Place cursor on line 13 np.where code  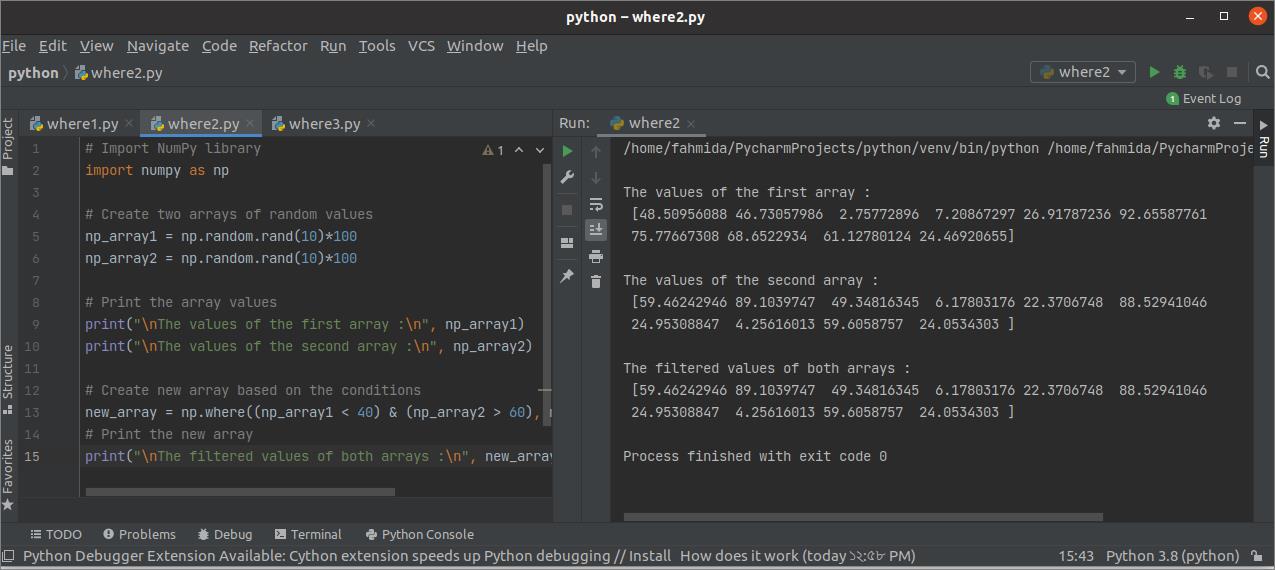tap(318, 412)
